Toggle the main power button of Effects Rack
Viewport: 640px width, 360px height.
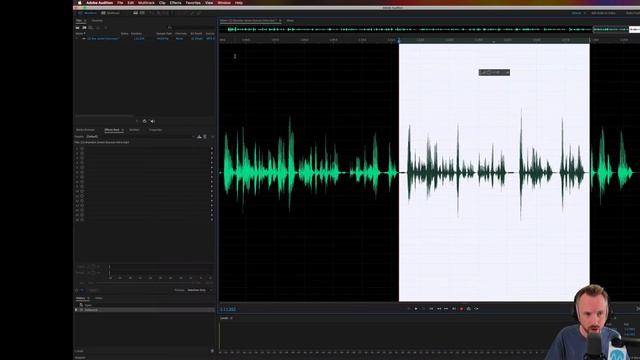(x=76, y=290)
